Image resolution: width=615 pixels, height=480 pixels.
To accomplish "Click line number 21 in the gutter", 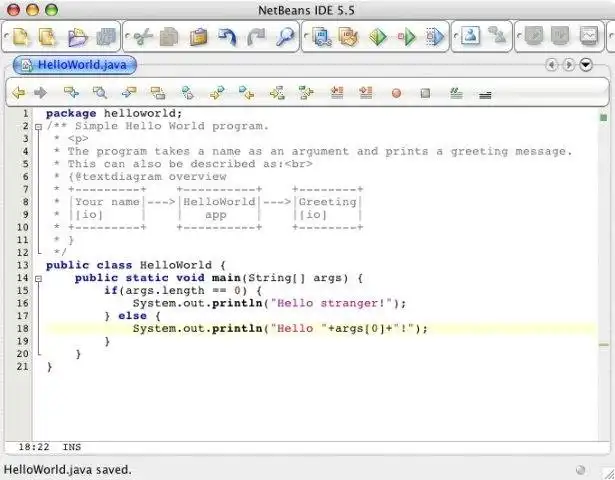I will coord(22,367).
